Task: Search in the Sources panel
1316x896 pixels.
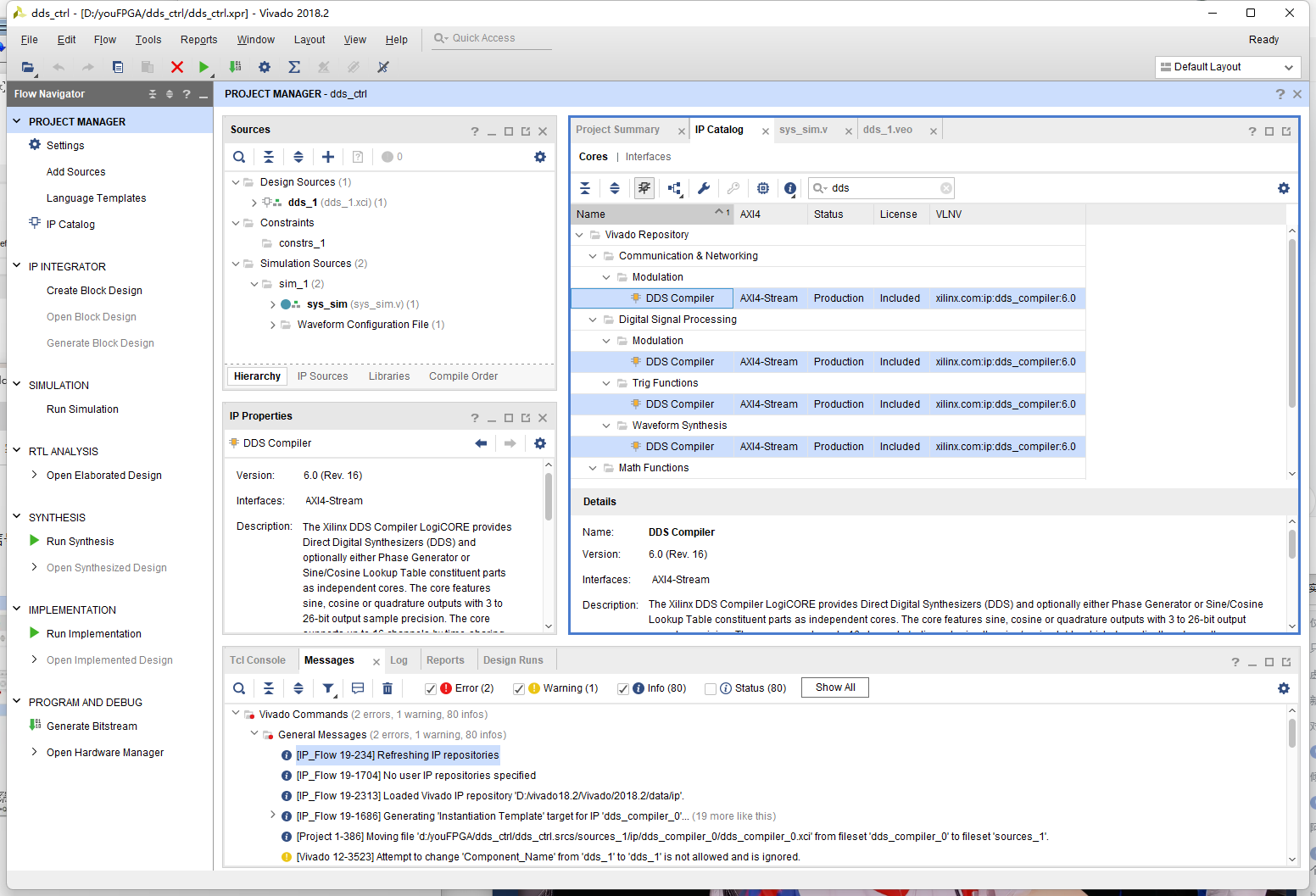Action: [x=239, y=157]
